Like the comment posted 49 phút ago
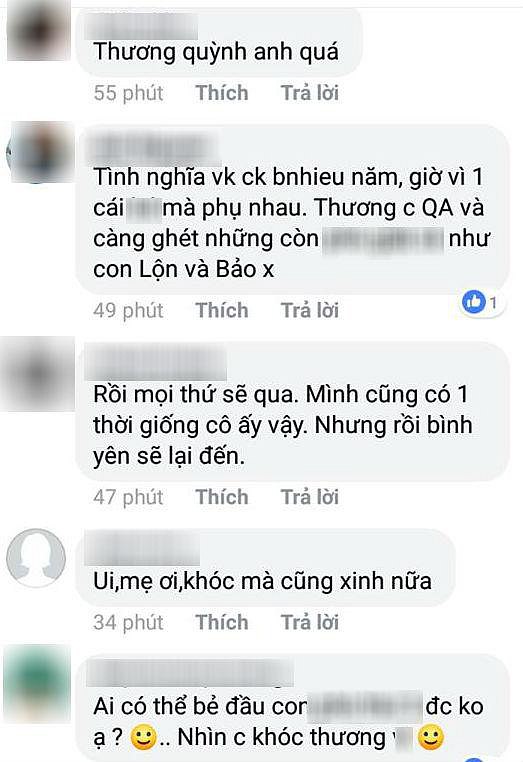 (222, 310)
